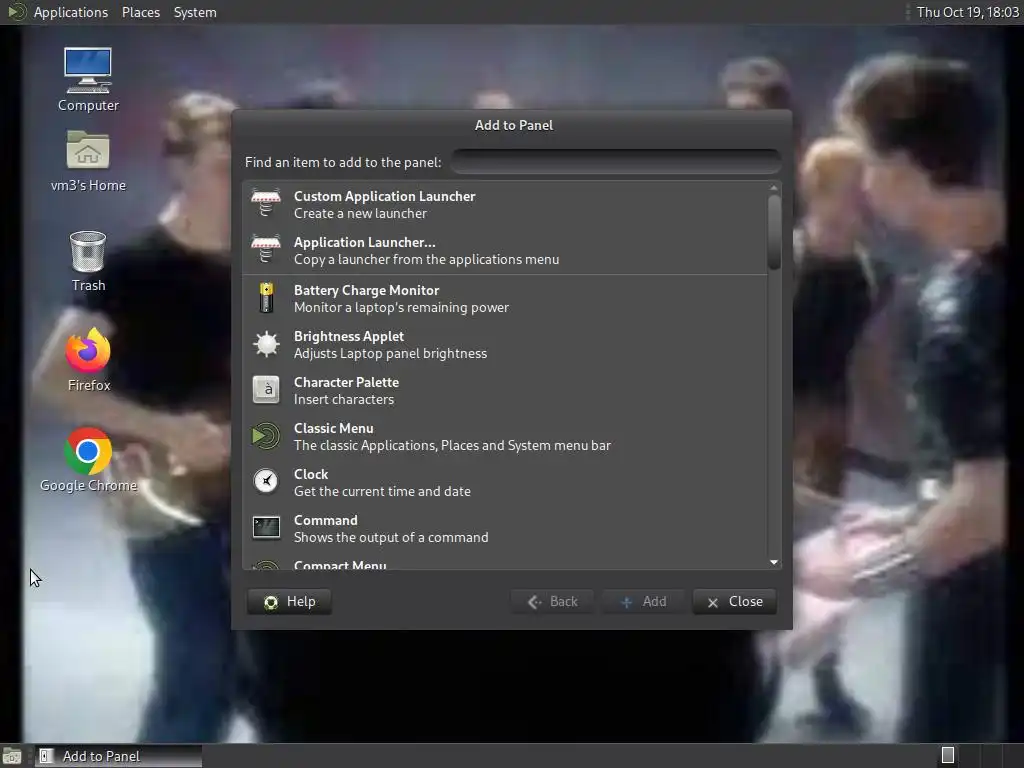Select the Classic Menu icon
Image resolution: width=1024 pixels, height=768 pixels.
pyautogui.click(x=266, y=436)
